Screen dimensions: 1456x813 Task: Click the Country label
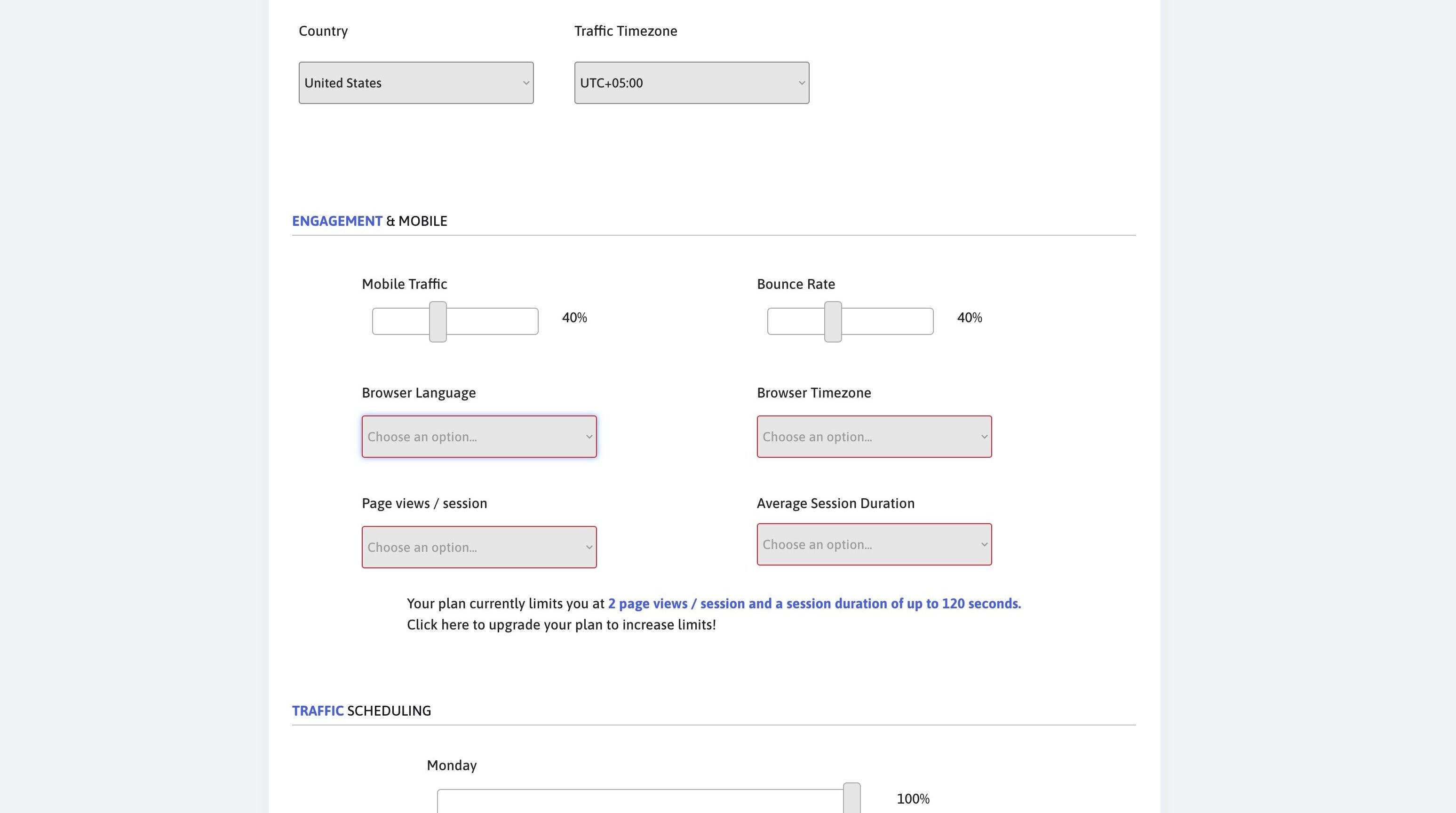click(x=323, y=31)
